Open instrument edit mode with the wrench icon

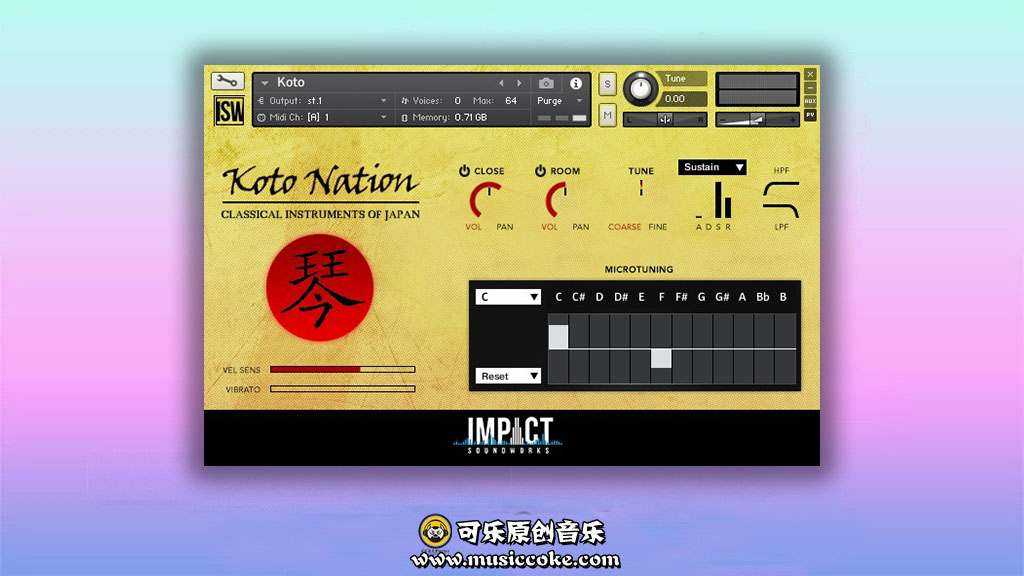click(x=227, y=81)
